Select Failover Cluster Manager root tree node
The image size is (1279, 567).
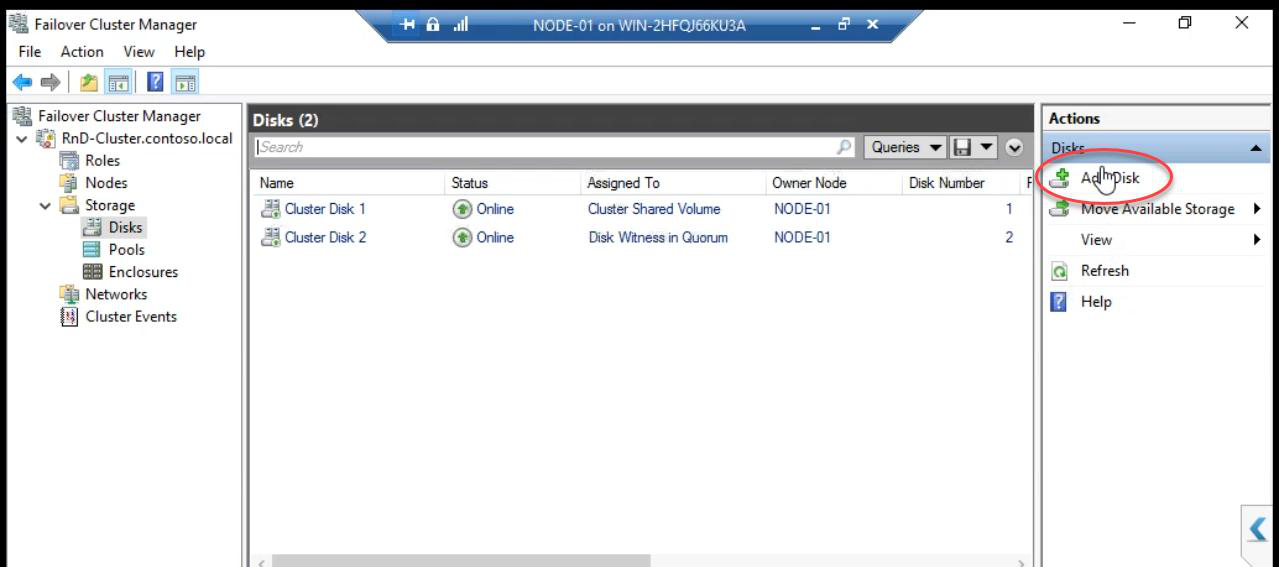click(119, 116)
